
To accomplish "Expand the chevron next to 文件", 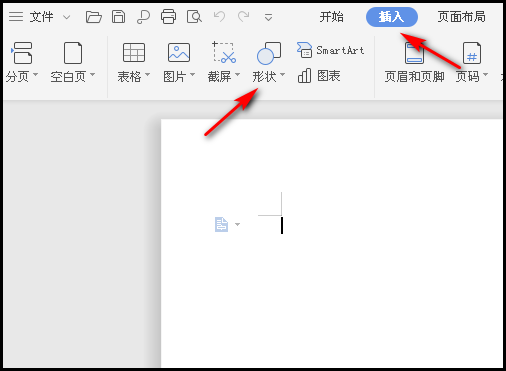I will [67, 17].
